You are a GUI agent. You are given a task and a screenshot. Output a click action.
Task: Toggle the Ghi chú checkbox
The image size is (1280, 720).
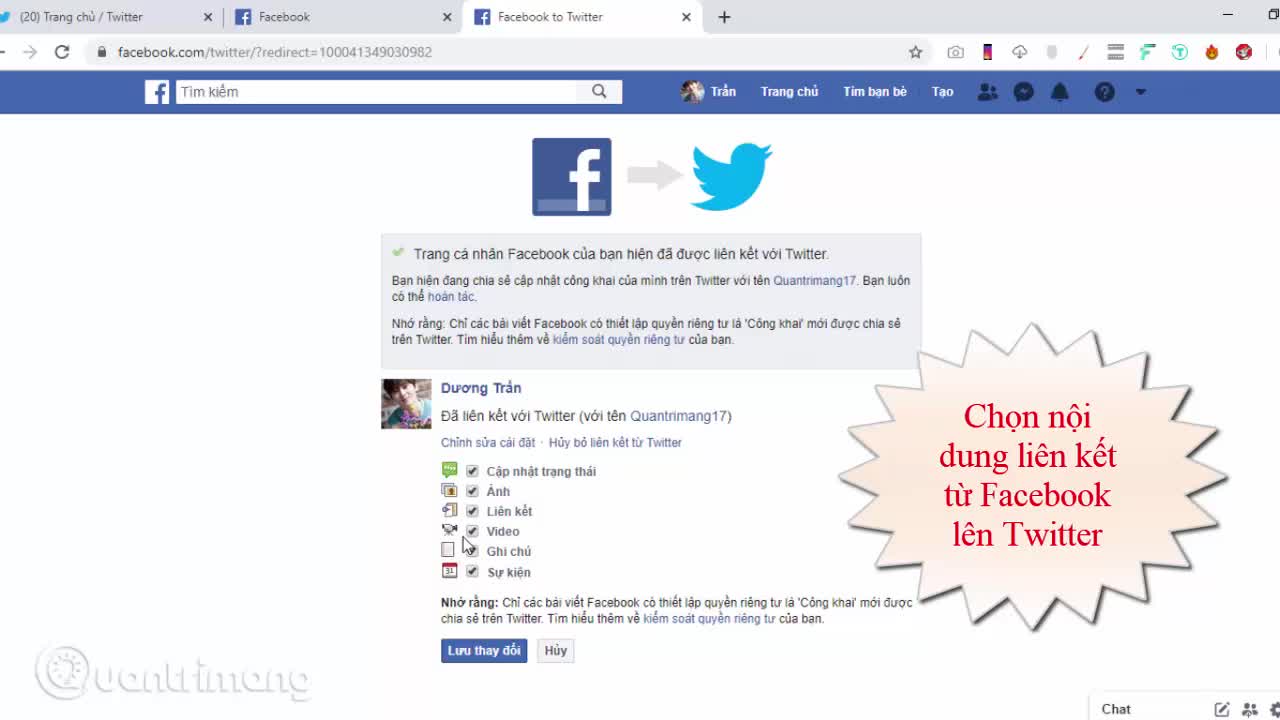pyautogui.click(x=472, y=551)
